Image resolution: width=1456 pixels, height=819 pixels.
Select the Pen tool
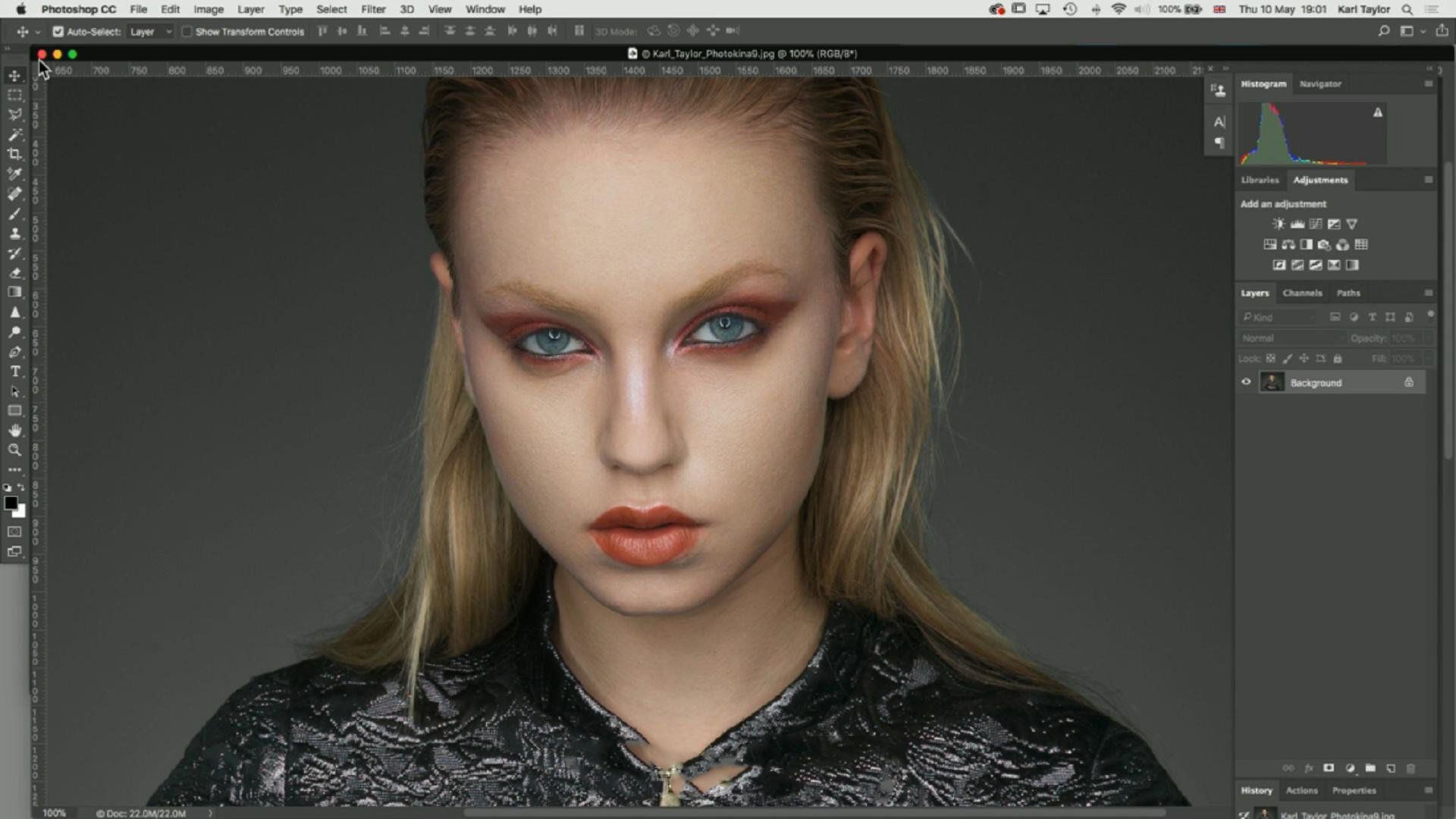coord(14,351)
